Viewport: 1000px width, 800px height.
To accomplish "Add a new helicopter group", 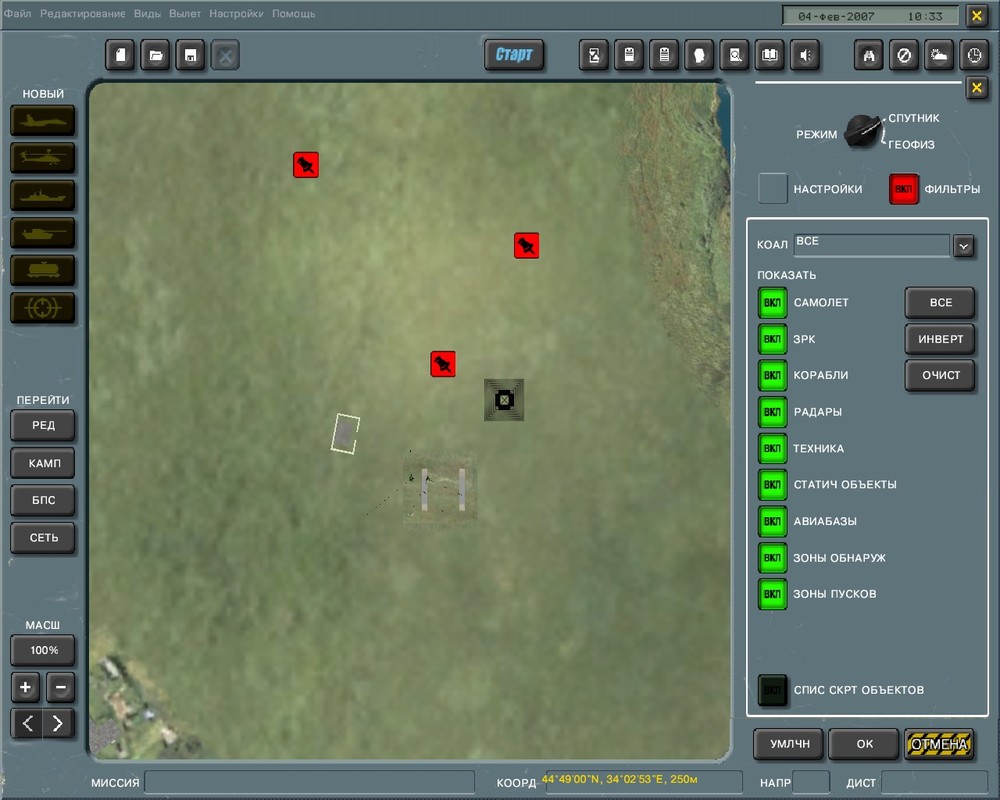I will pyautogui.click(x=43, y=158).
